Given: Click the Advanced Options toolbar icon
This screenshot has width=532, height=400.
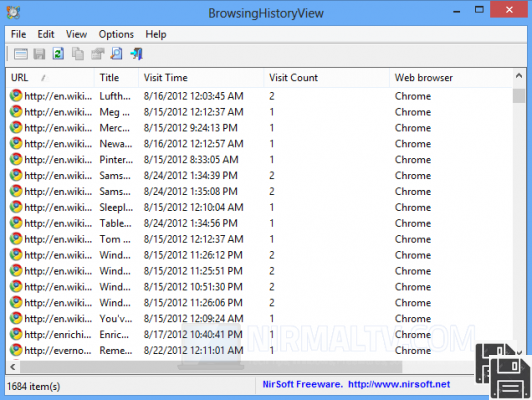Looking at the screenshot, I should point(21,54).
